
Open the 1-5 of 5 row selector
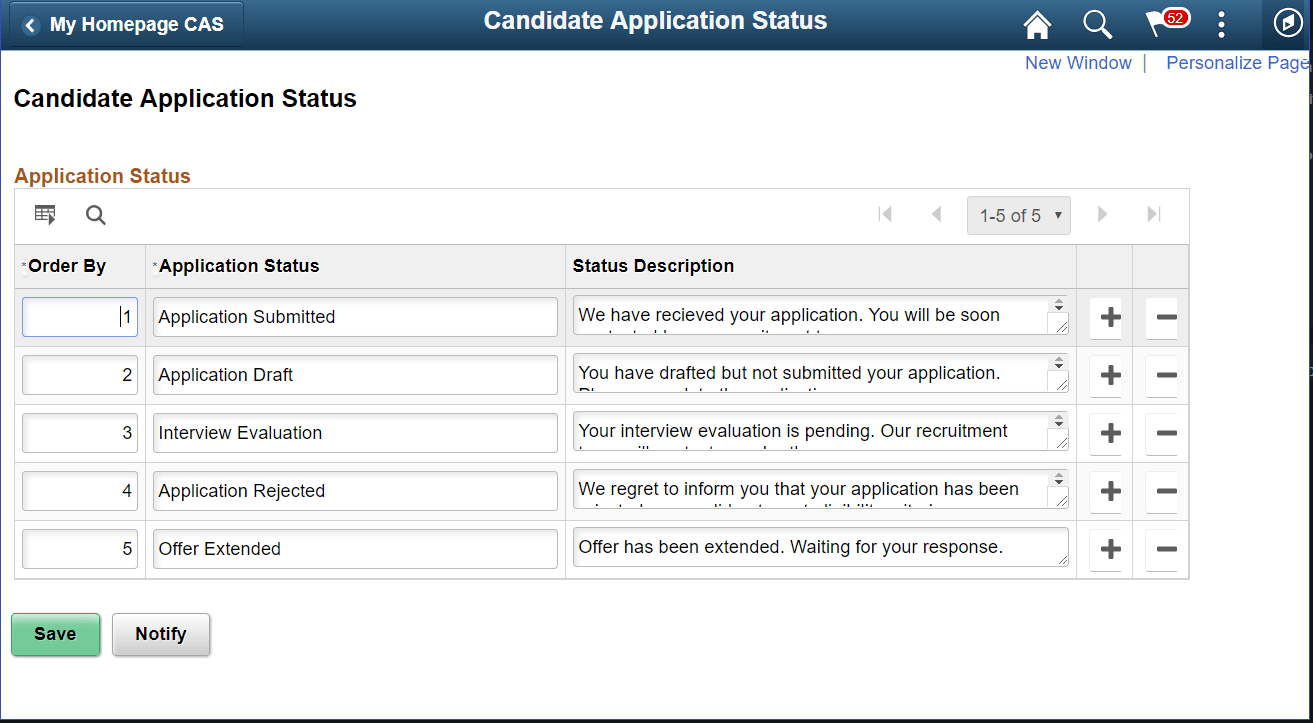coord(1018,215)
